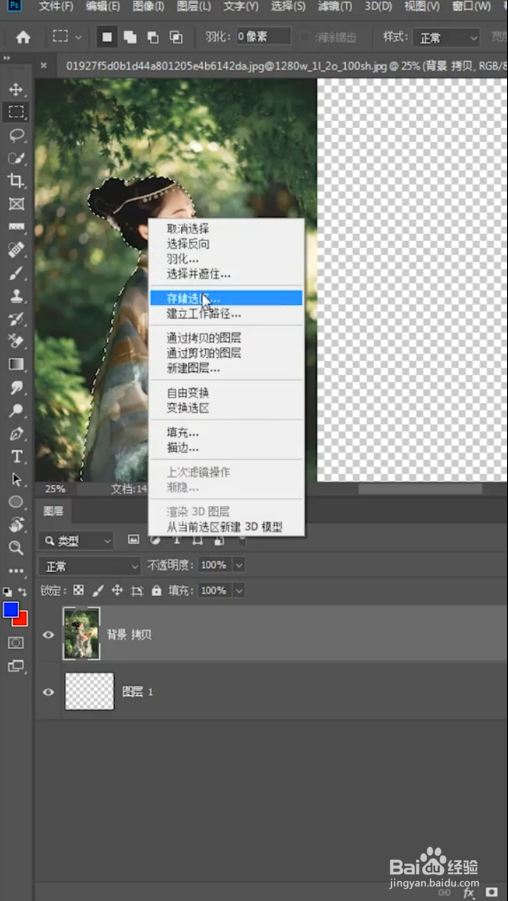
Task: Choose 取消选择 from context menu
Action: click(x=188, y=229)
